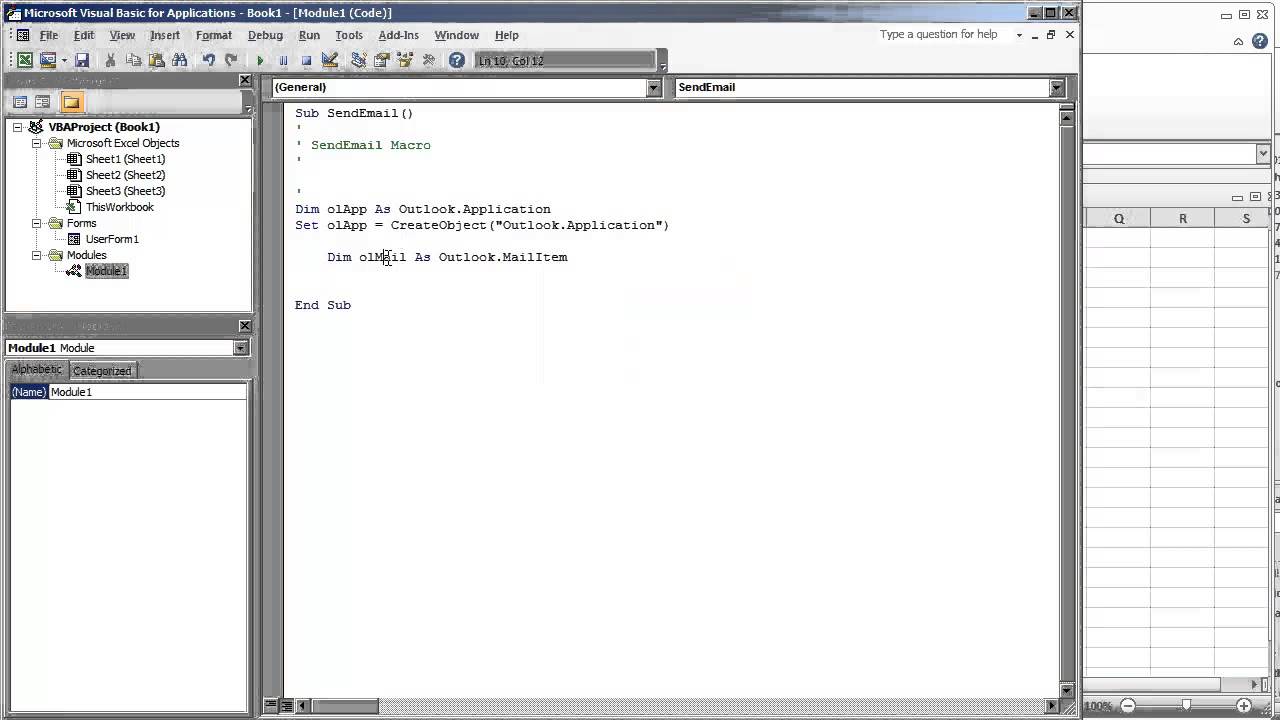This screenshot has width=1280, height=720.
Task: Collapse the Modules folder node
Action: click(36, 255)
